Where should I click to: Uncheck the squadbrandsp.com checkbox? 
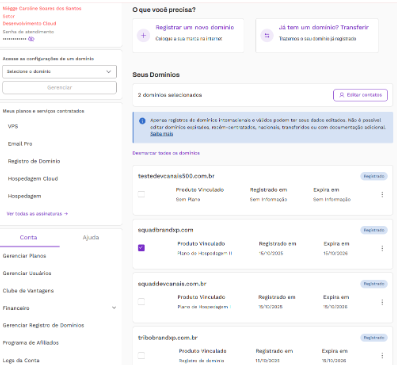point(141,248)
